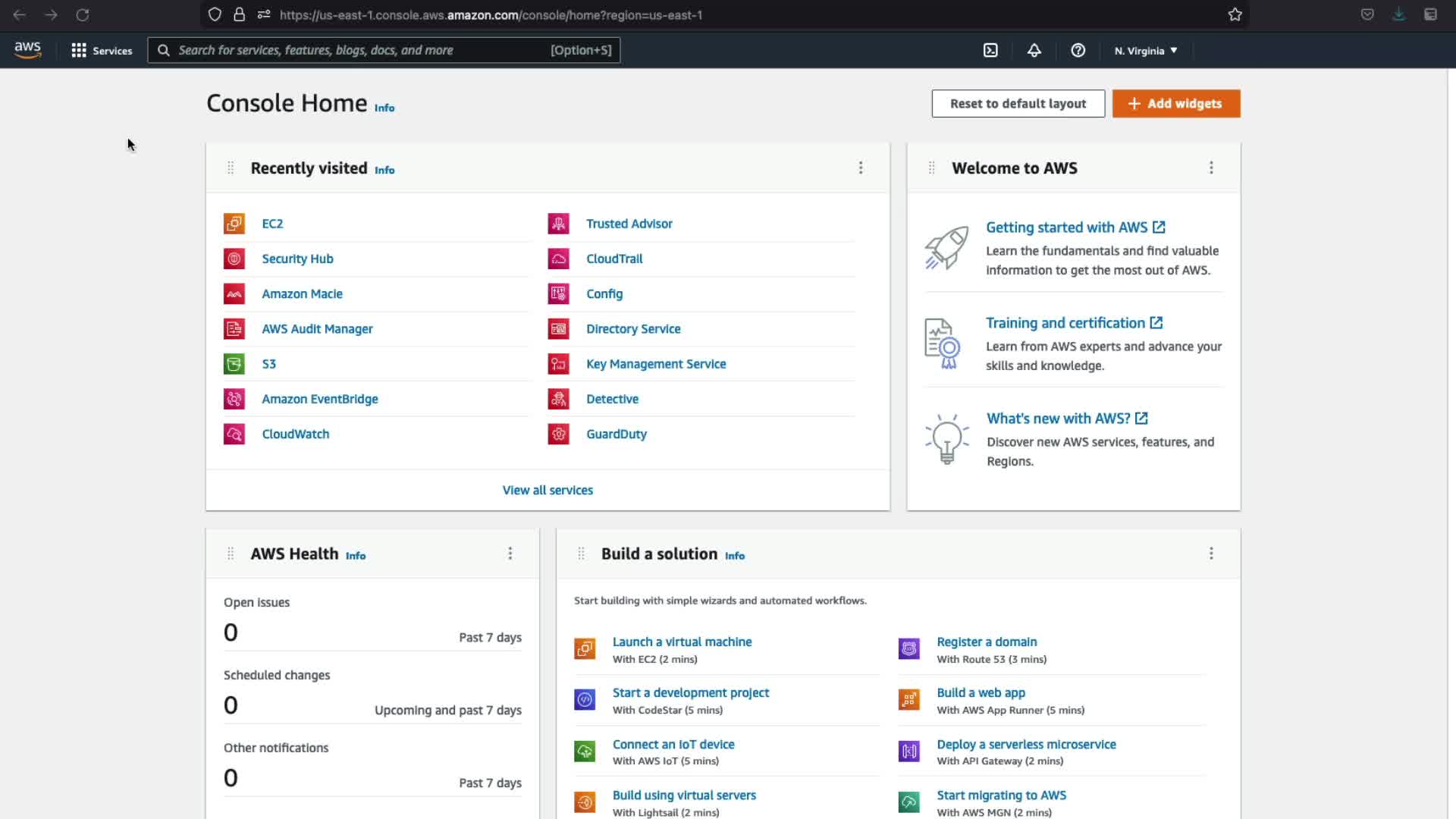Screen dimensions: 1456x819
Task: Open View all services link
Action: tap(548, 490)
